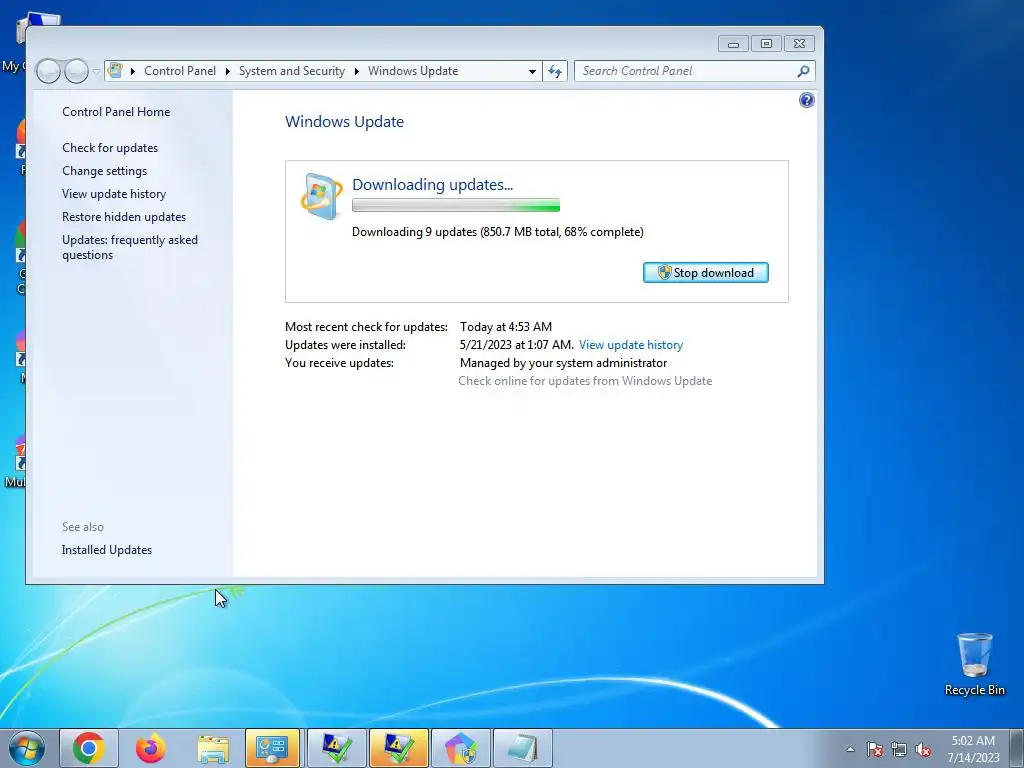
Task: Click the first warning monitor taskbar icon
Action: (x=336, y=748)
